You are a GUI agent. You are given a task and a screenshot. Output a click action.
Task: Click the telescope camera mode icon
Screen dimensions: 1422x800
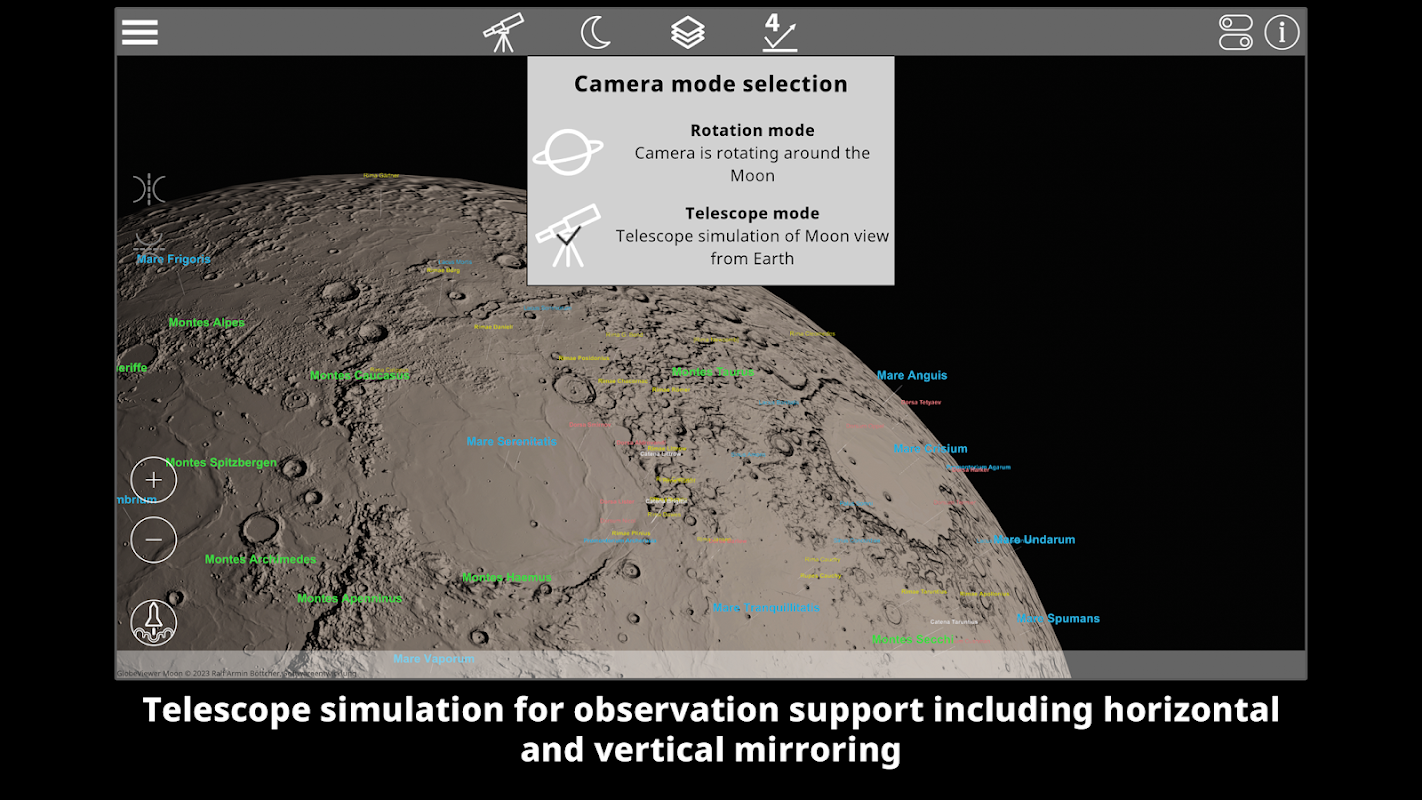point(503,32)
